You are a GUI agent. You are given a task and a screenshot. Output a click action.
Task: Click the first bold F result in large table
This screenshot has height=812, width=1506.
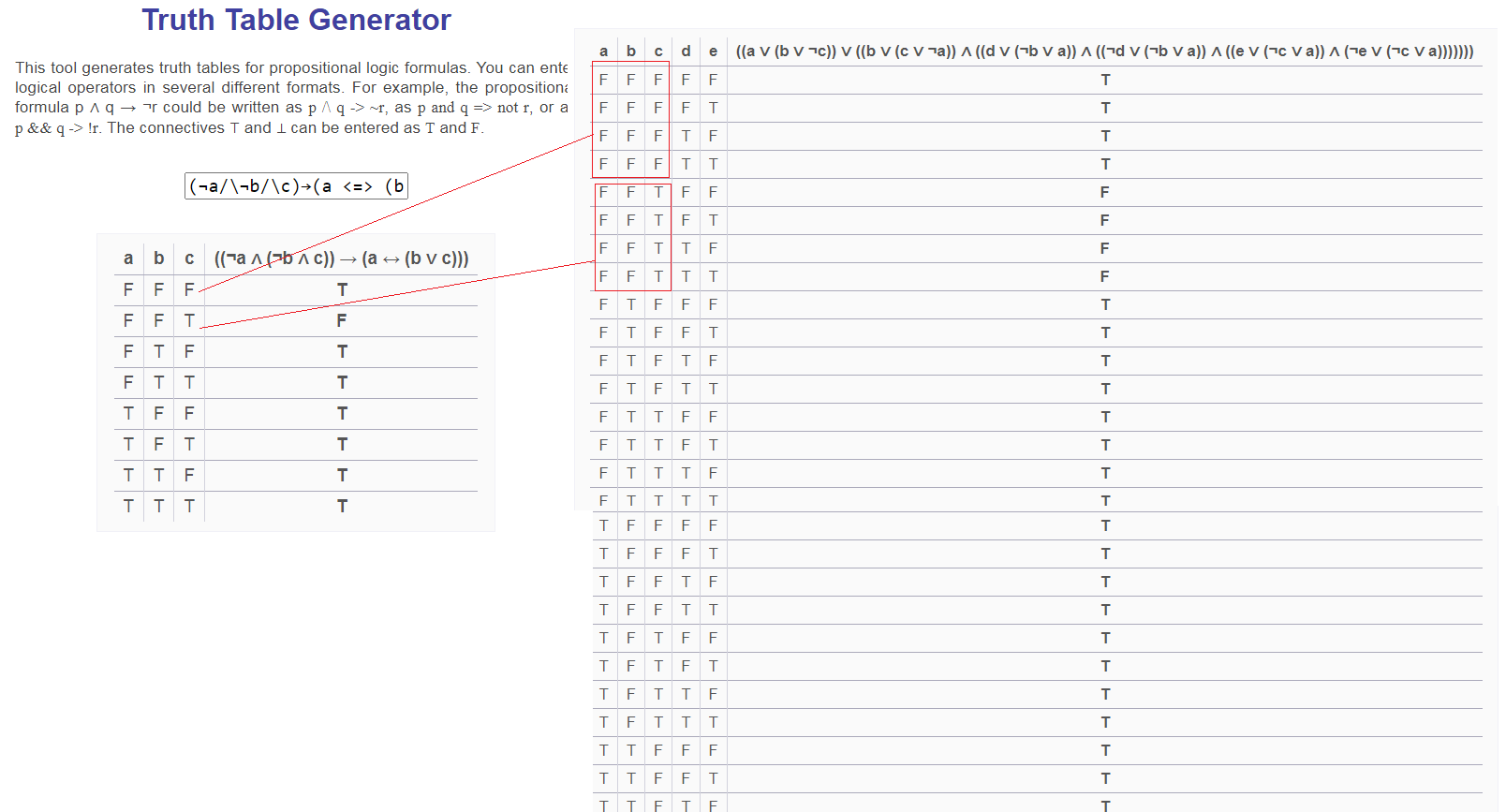(1105, 192)
